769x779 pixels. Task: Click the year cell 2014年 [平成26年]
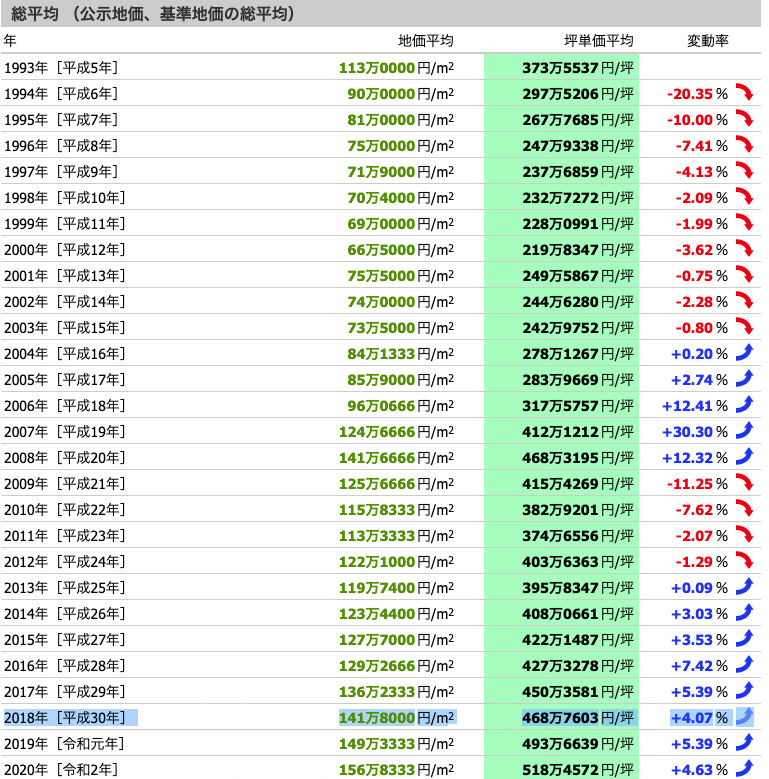(64, 614)
